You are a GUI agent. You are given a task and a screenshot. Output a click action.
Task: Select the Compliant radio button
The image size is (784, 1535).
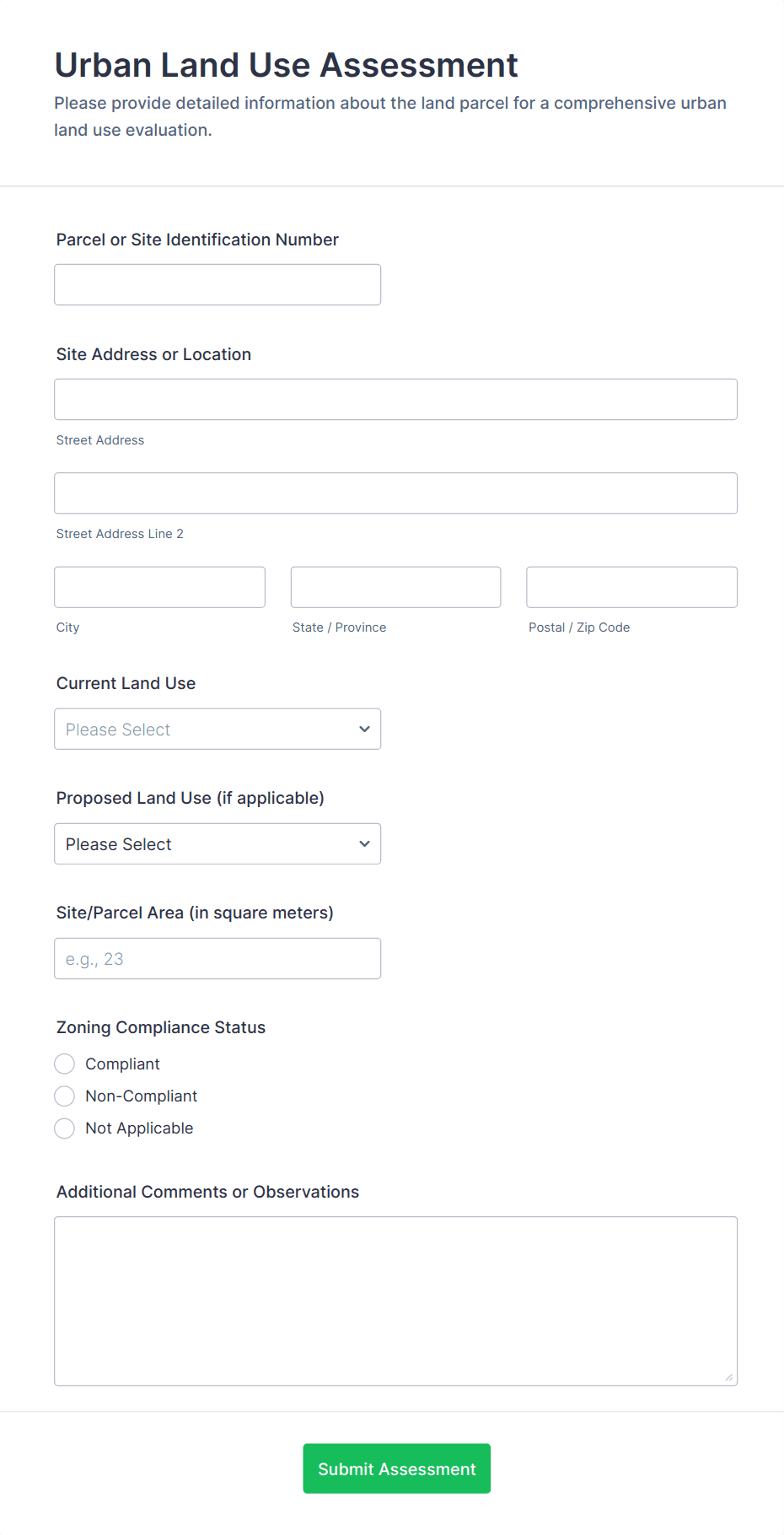65,1064
